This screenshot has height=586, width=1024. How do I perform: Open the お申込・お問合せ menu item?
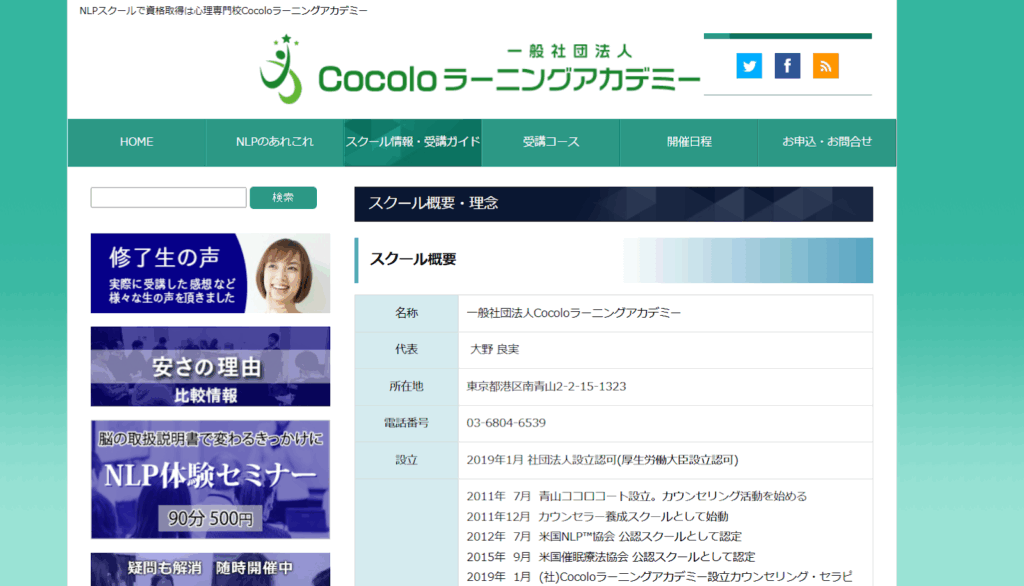point(827,142)
